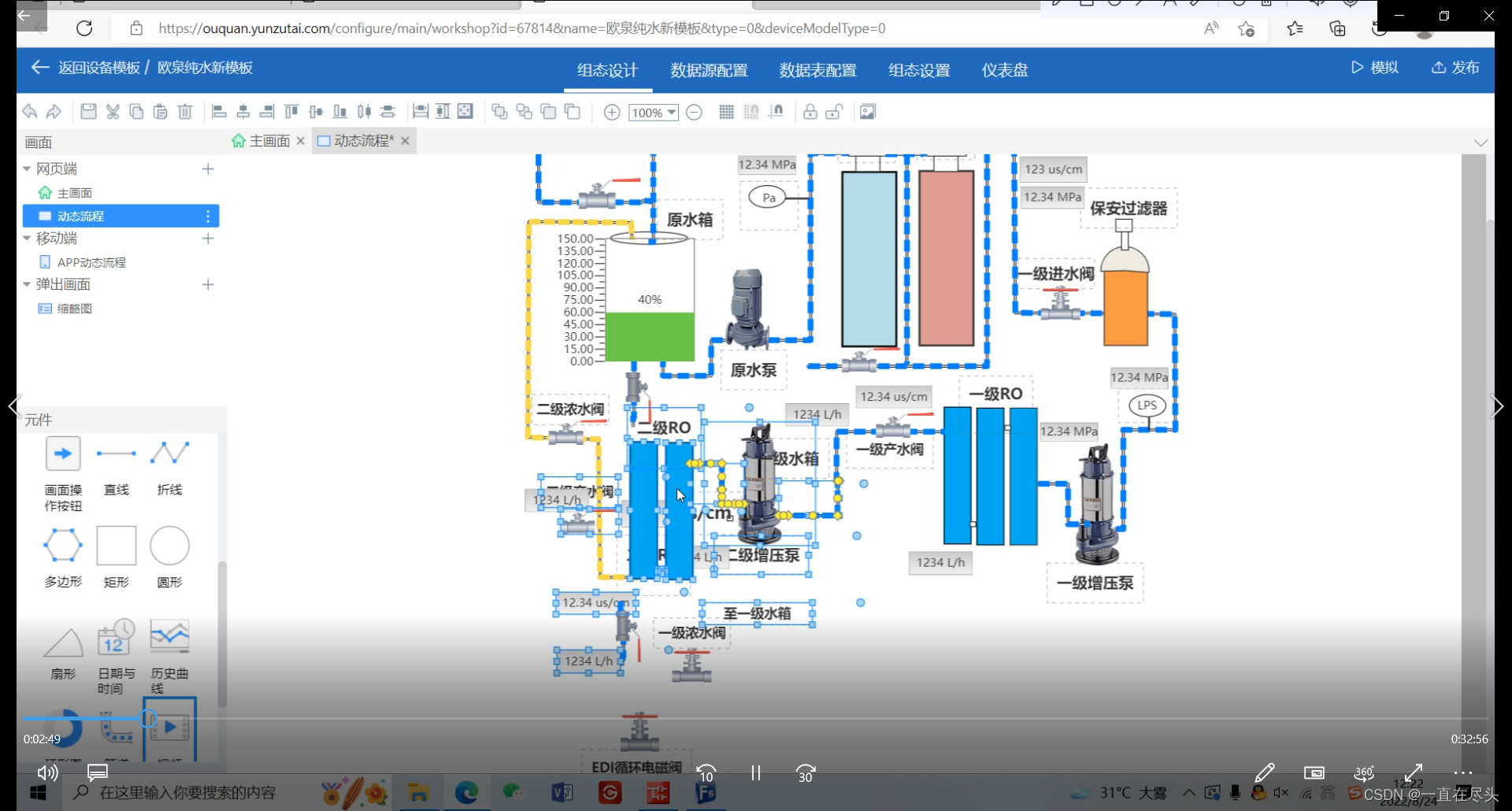The image size is (1512, 811).
Task: Pick the 直线 line component
Action: [x=117, y=466]
